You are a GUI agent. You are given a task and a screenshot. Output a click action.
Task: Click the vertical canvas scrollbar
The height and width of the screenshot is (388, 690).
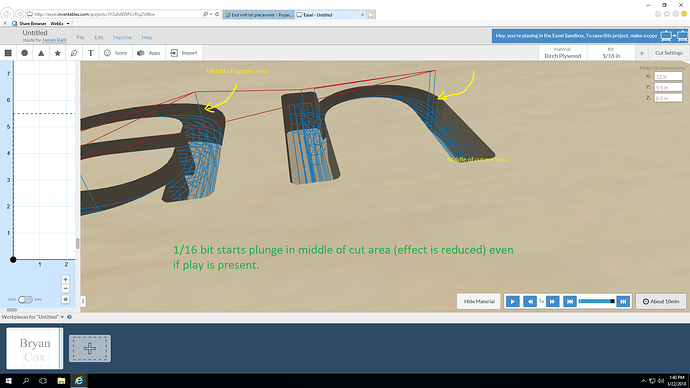[78, 243]
